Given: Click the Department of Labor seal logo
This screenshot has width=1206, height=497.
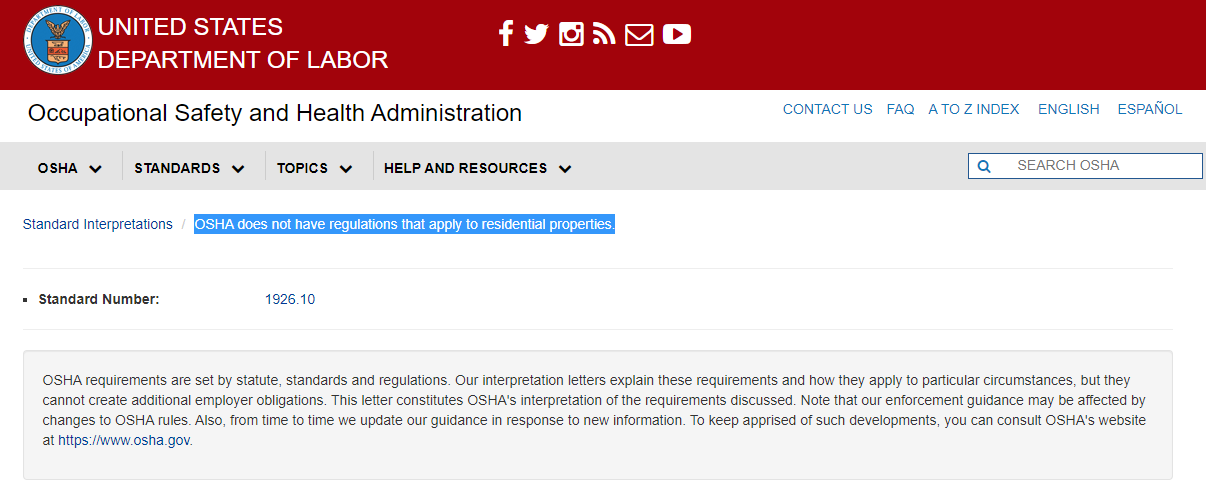Looking at the screenshot, I should 55,44.
